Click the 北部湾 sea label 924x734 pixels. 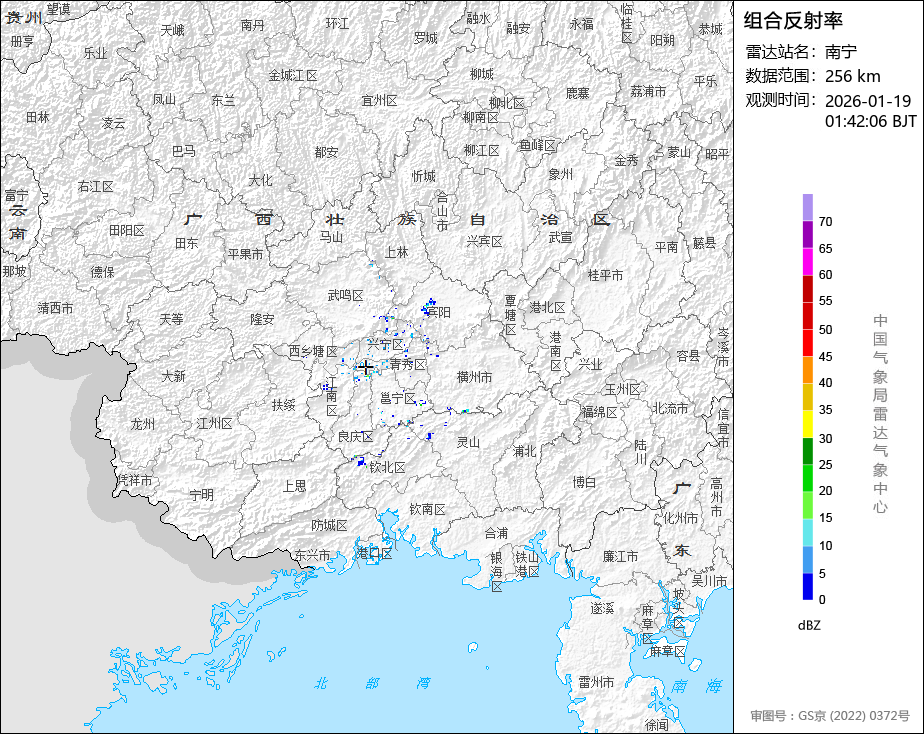coord(372,683)
